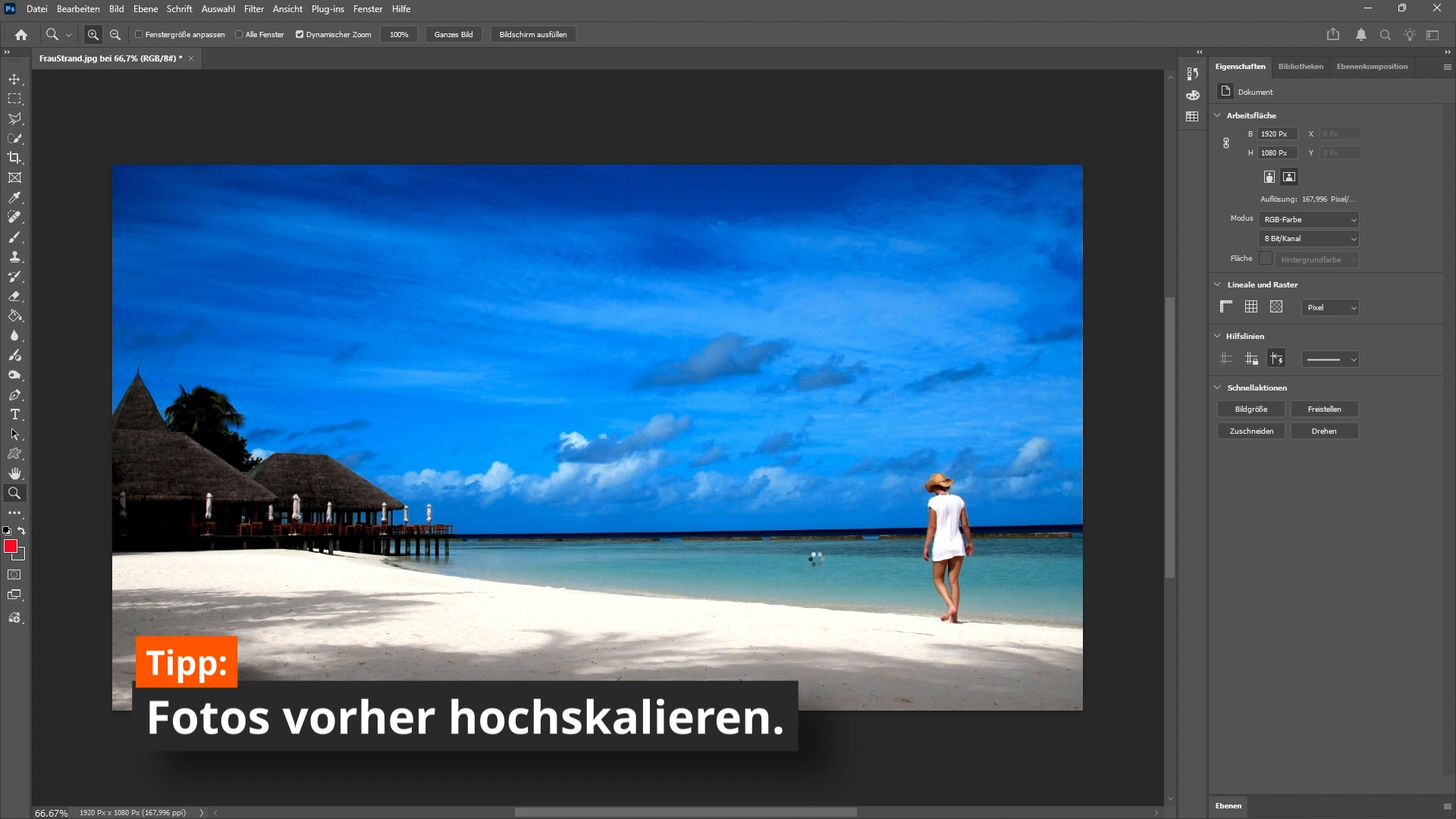Check the Alle Fenster option
This screenshot has height=819, width=1456.
[239, 35]
